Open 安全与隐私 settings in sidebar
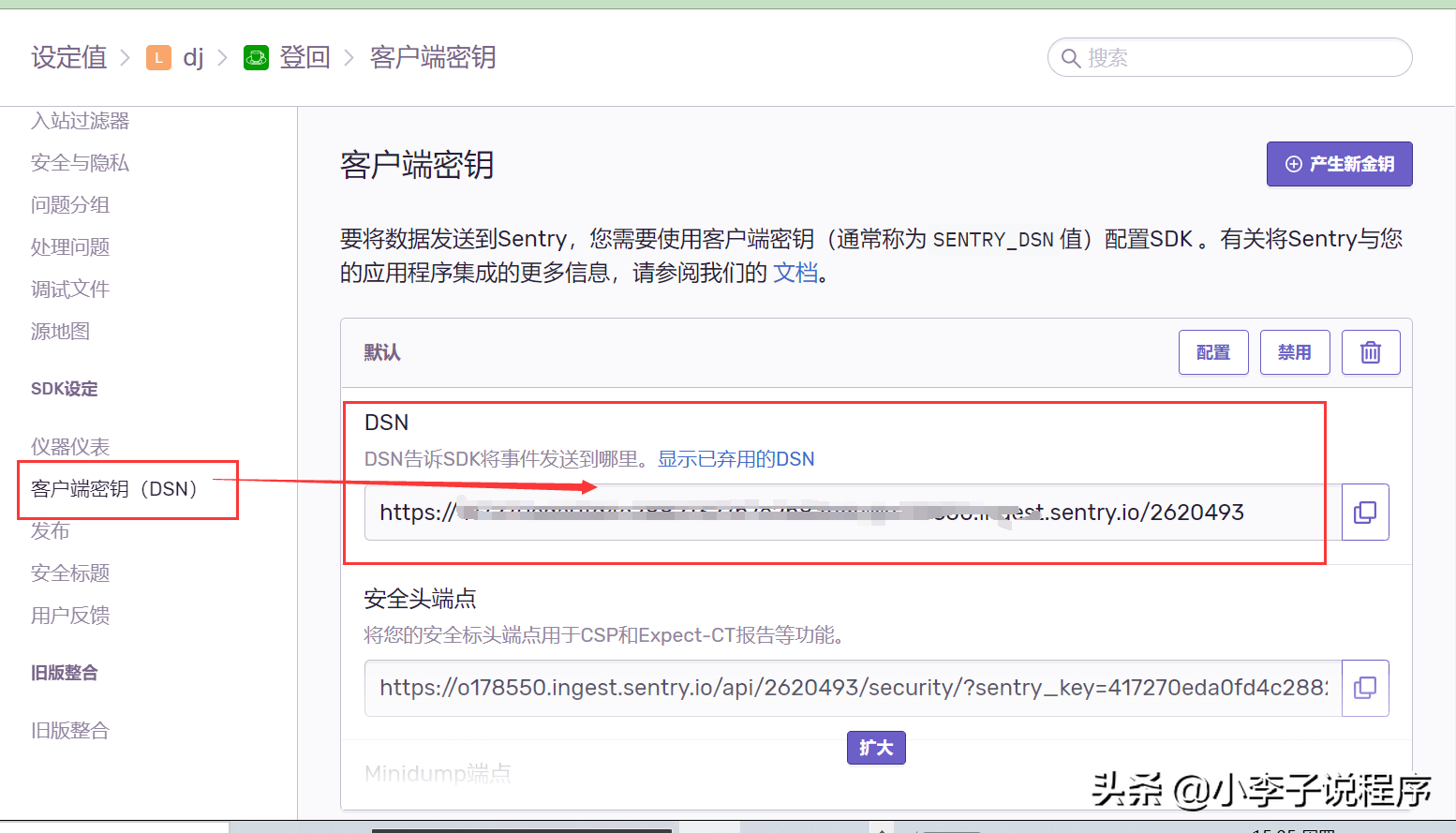The height and width of the screenshot is (833, 1456). [81, 163]
